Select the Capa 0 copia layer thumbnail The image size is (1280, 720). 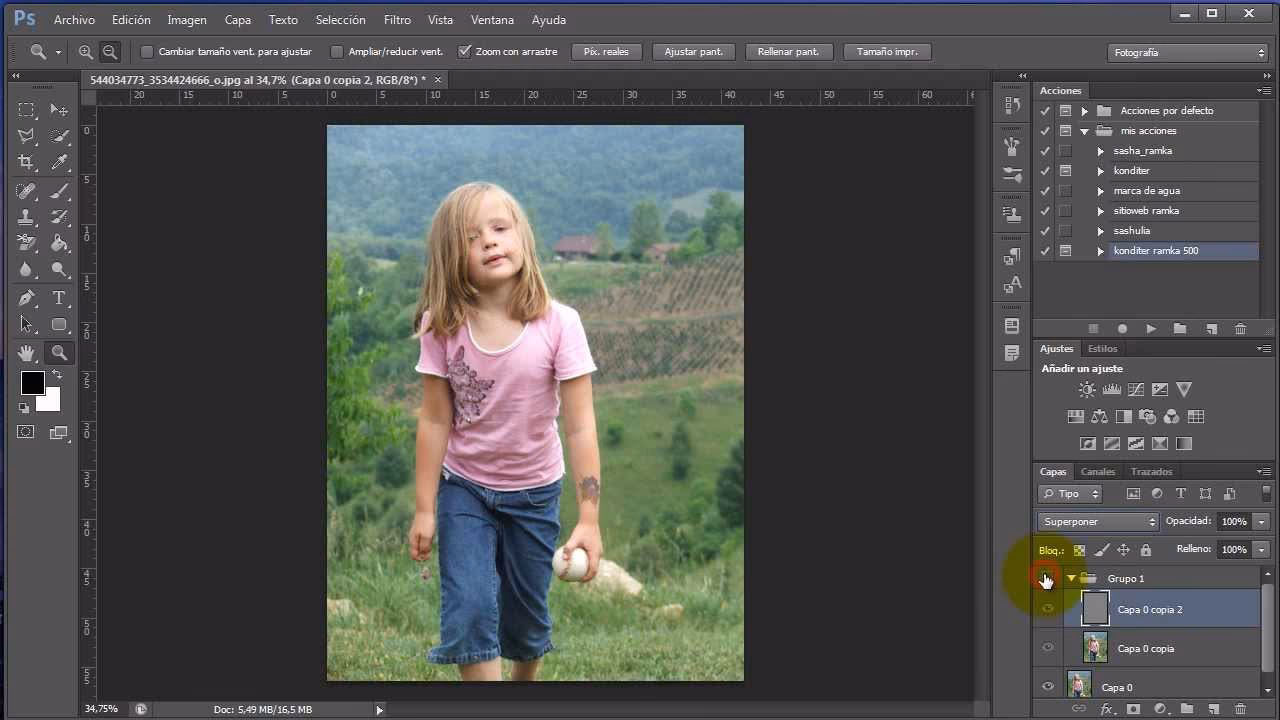point(1095,648)
